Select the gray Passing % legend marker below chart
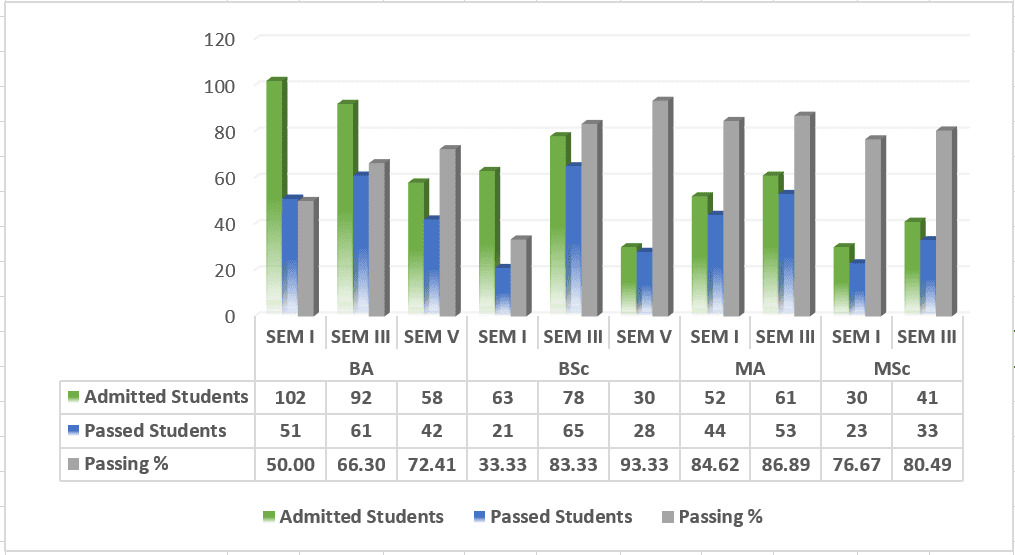Viewport: 1015px width, 555px height. pos(668,517)
